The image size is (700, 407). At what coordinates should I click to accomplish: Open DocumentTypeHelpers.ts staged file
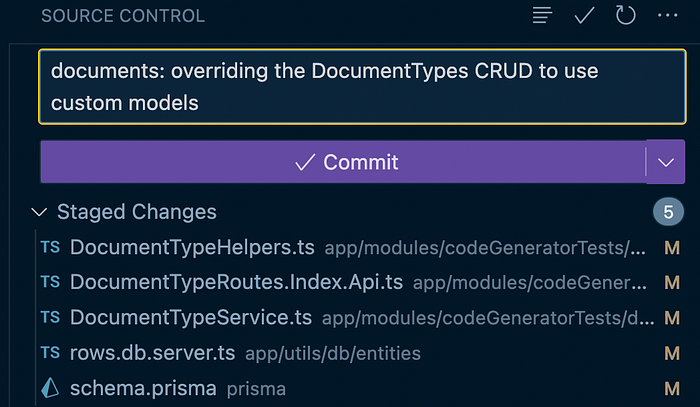(x=192, y=247)
